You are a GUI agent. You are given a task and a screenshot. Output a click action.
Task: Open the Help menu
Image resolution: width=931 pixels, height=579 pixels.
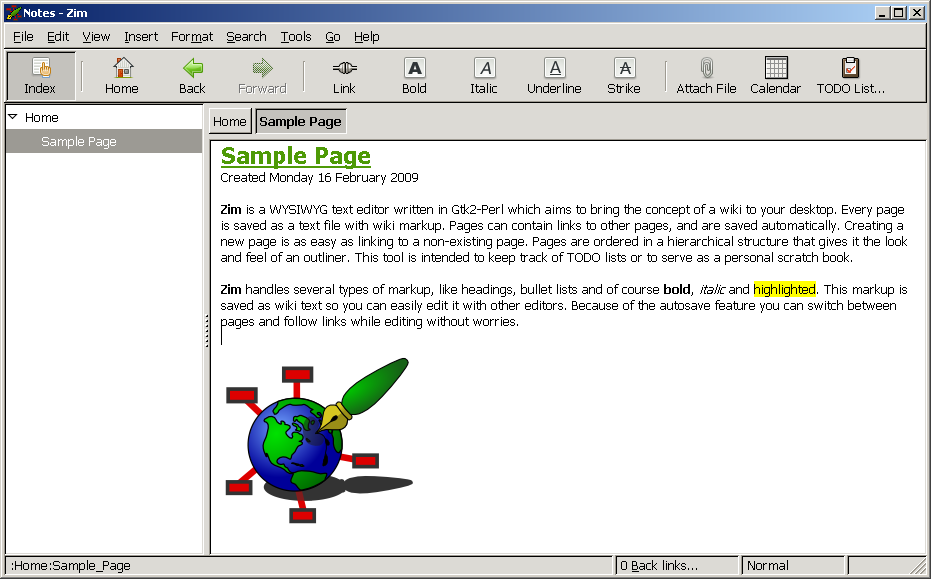pos(366,37)
